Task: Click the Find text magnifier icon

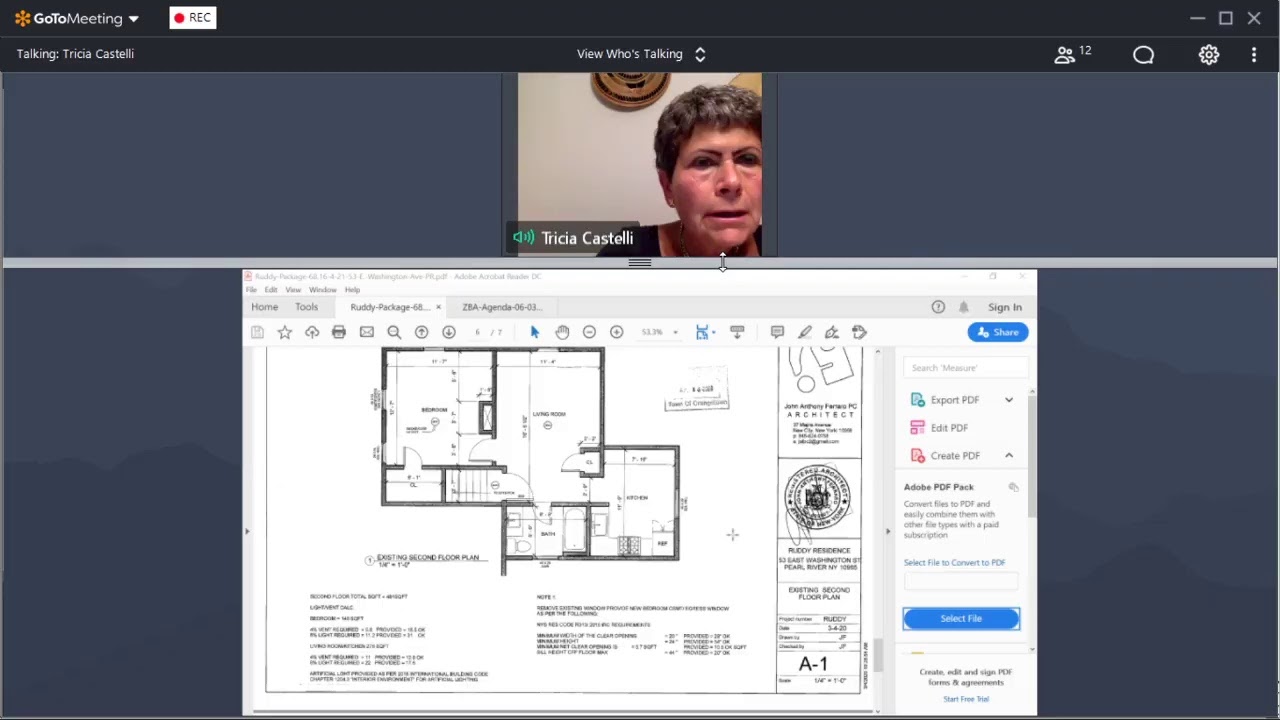Action: pyautogui.click(x=394, y=332)
